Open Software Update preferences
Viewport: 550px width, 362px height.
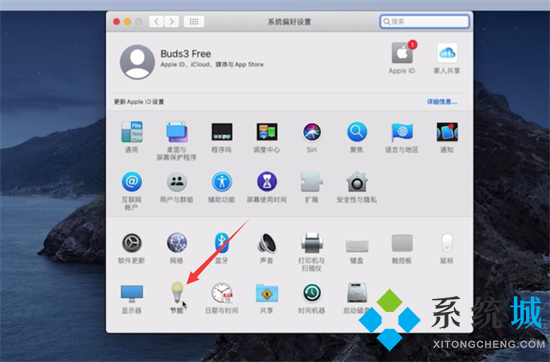click(x=132, y=243)
